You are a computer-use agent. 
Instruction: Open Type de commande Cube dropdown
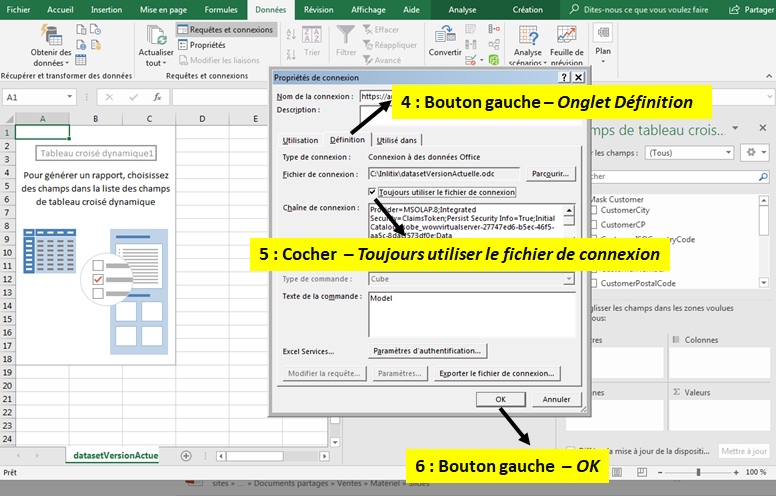[x=569, y=279]
